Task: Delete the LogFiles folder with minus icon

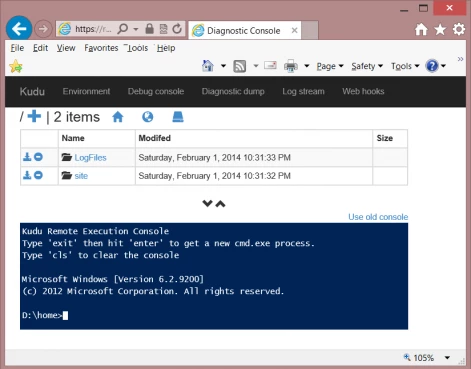Action: [38, 157]
